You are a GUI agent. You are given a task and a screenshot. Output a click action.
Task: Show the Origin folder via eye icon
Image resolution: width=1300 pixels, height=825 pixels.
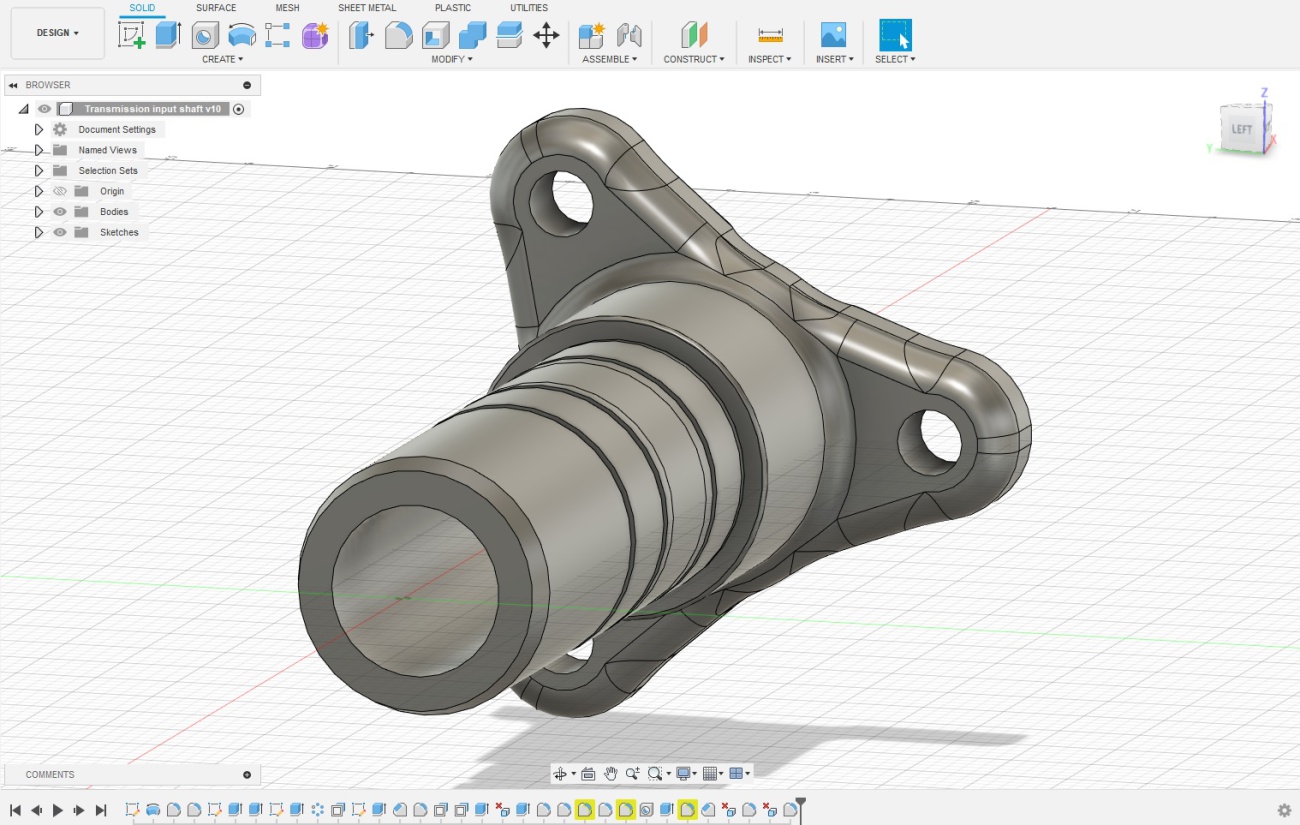[60, 191]
